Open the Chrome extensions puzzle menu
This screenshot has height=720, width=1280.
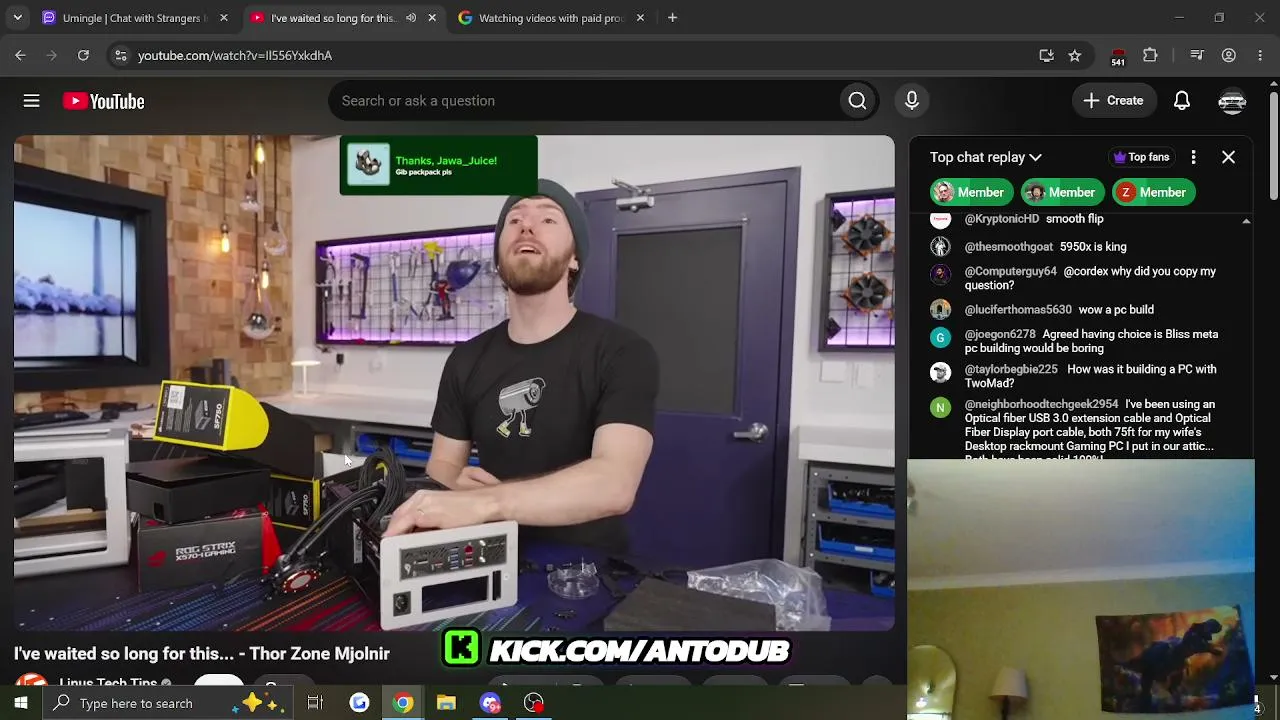pyautogui.click(x=1150, y=56)
